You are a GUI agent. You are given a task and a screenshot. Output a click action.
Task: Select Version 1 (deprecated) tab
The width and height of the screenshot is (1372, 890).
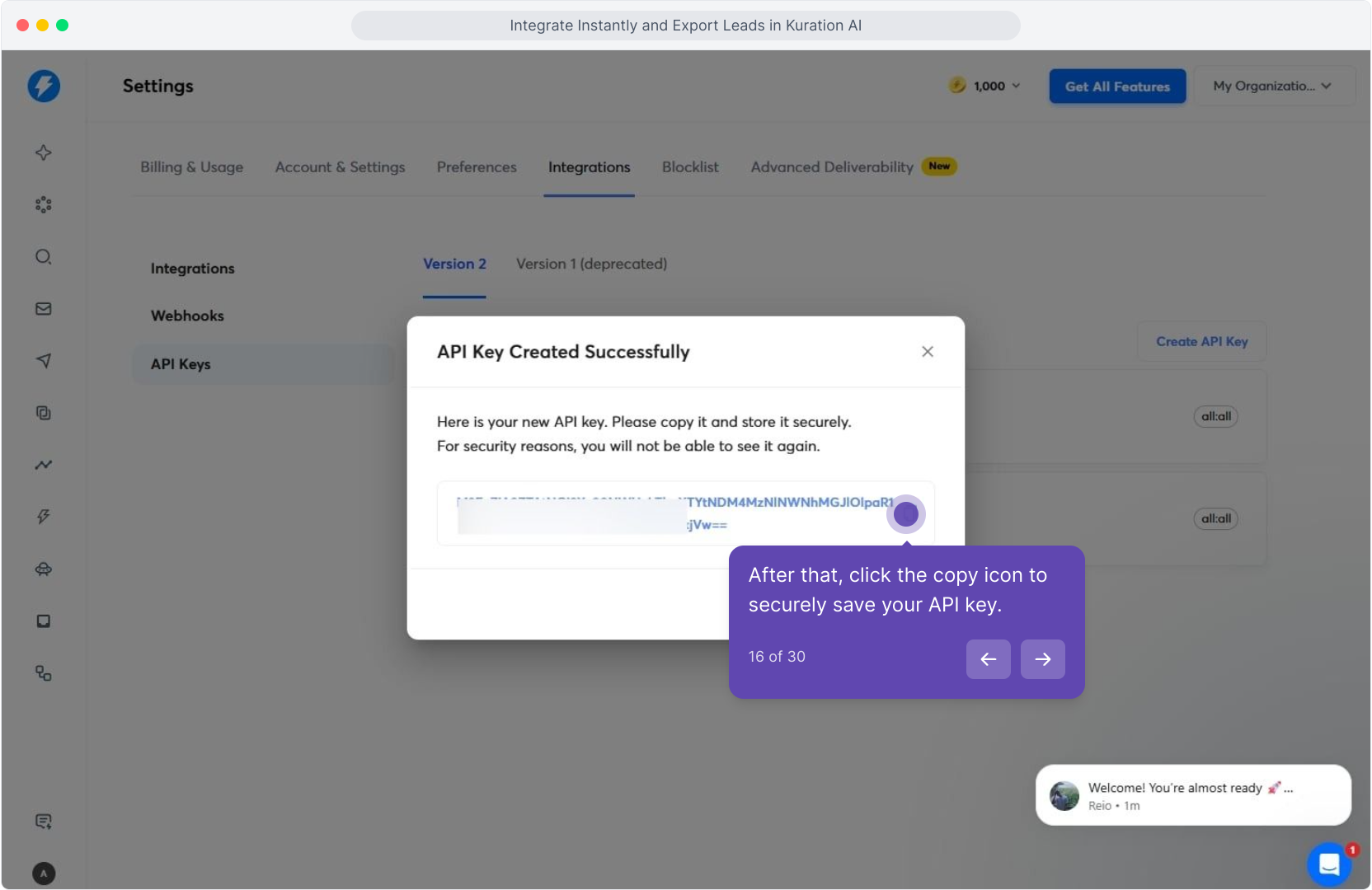(x=591, y=264)
